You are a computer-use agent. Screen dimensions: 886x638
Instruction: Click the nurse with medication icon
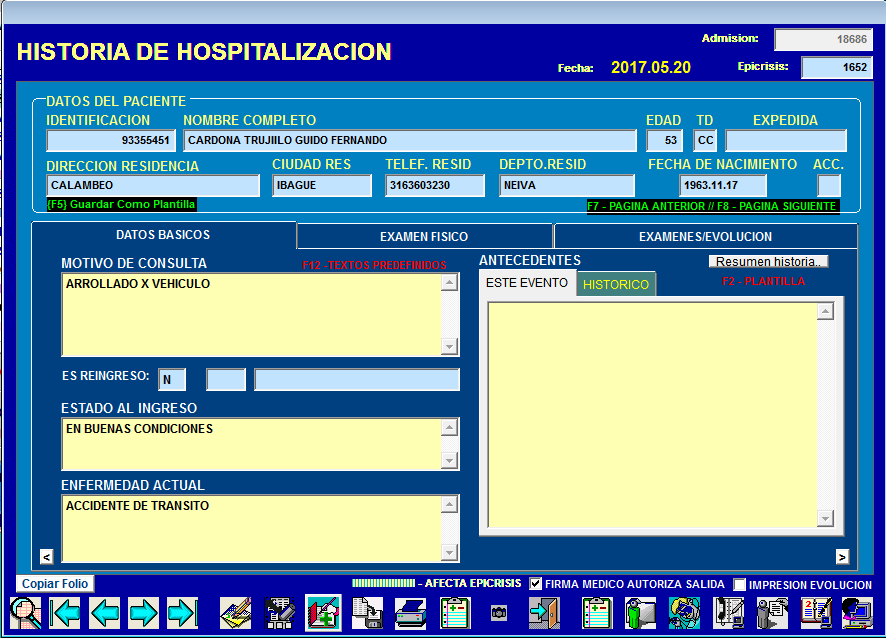click(685, 613)
